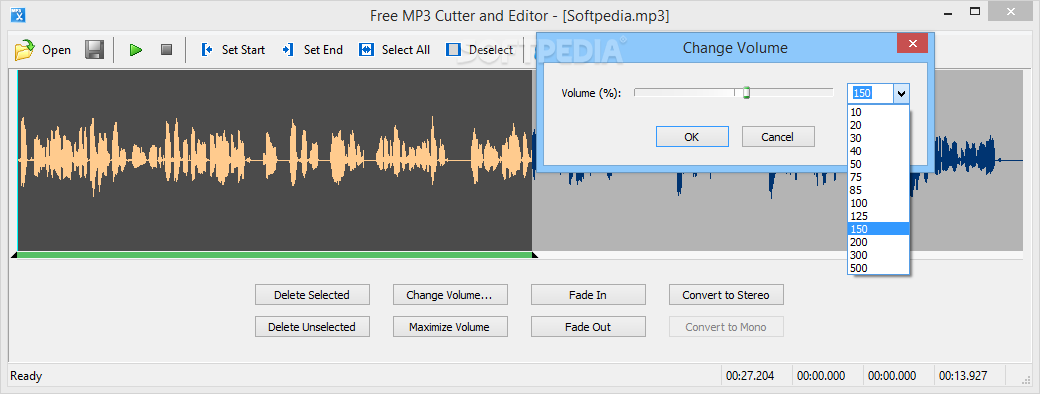Image resolution: width=1040 pixels, height=394 pixels.
Task: Click the Set End toolbar button
Action: tap(312, 50)
